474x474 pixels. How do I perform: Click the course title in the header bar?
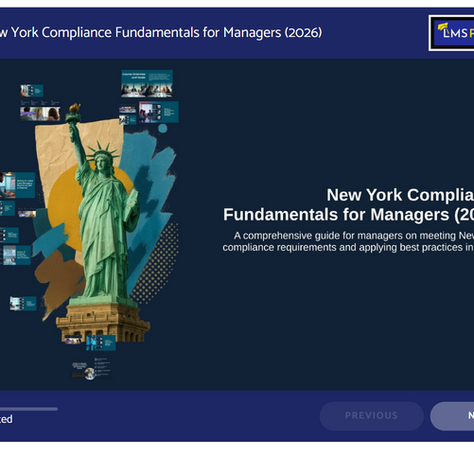coord(161,33)
